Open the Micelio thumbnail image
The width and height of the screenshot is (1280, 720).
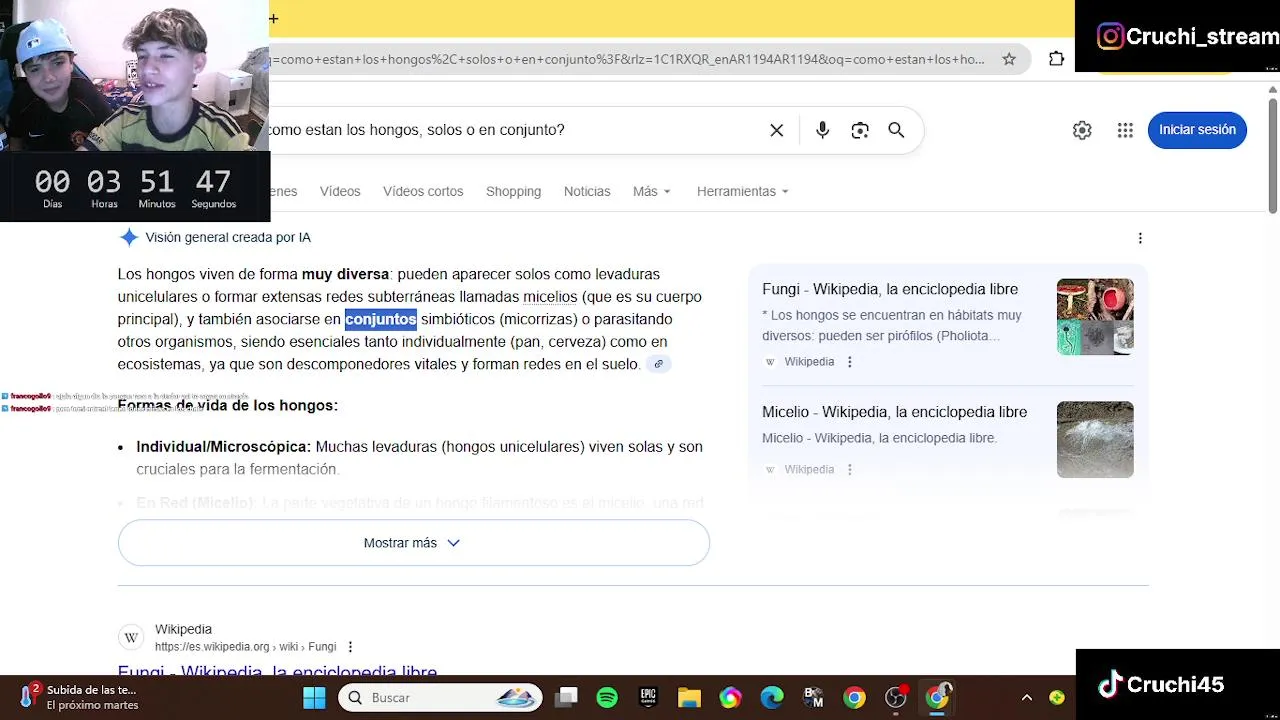[x=1095, y=439]
